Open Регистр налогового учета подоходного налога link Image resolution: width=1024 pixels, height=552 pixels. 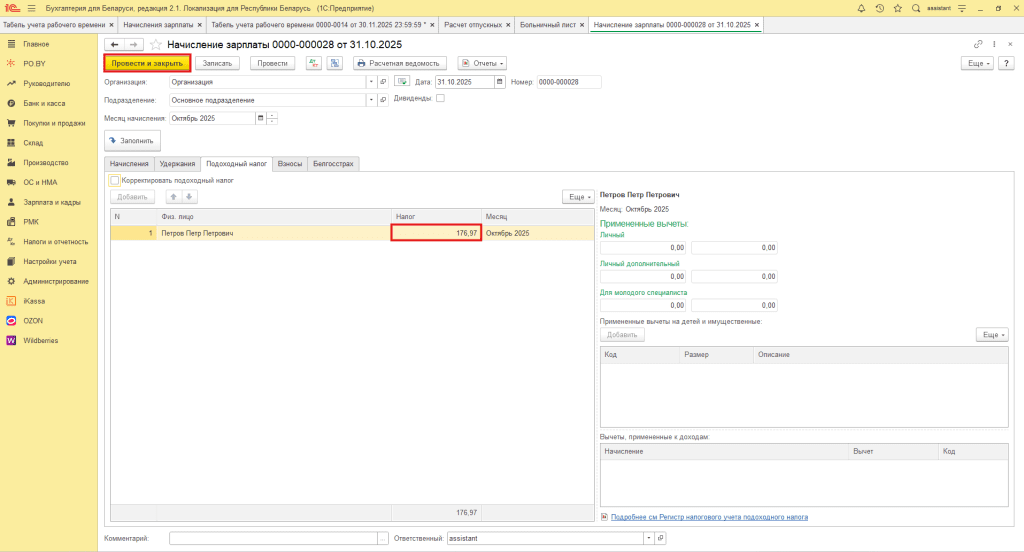[708, 517]
